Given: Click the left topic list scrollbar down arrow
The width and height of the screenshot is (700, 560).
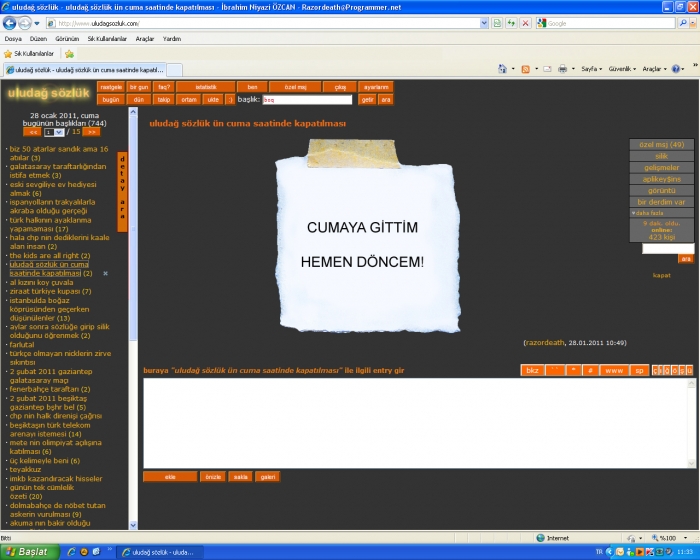Looking at the screenshot, I should pos(133,525).
